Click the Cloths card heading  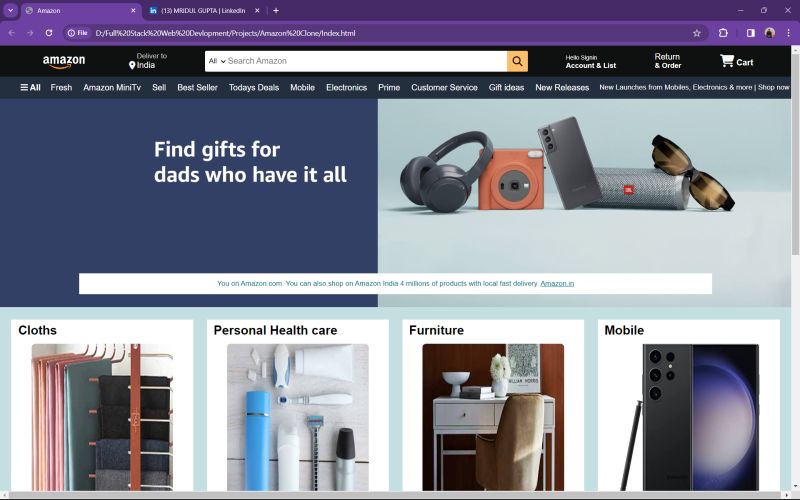[37, 330]
